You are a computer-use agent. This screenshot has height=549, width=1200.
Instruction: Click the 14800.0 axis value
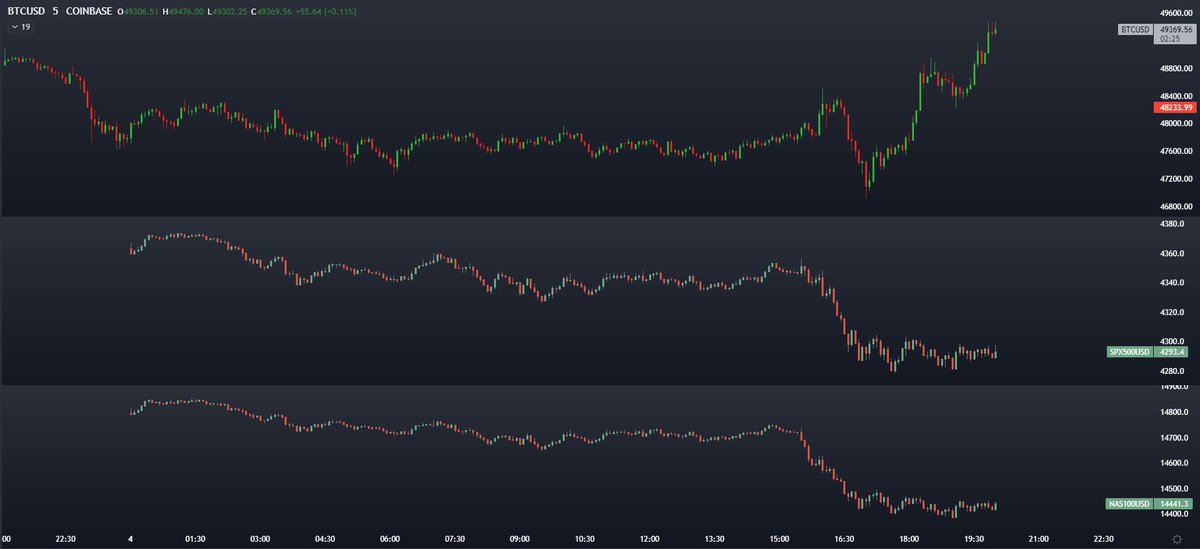pos(1174,412)
